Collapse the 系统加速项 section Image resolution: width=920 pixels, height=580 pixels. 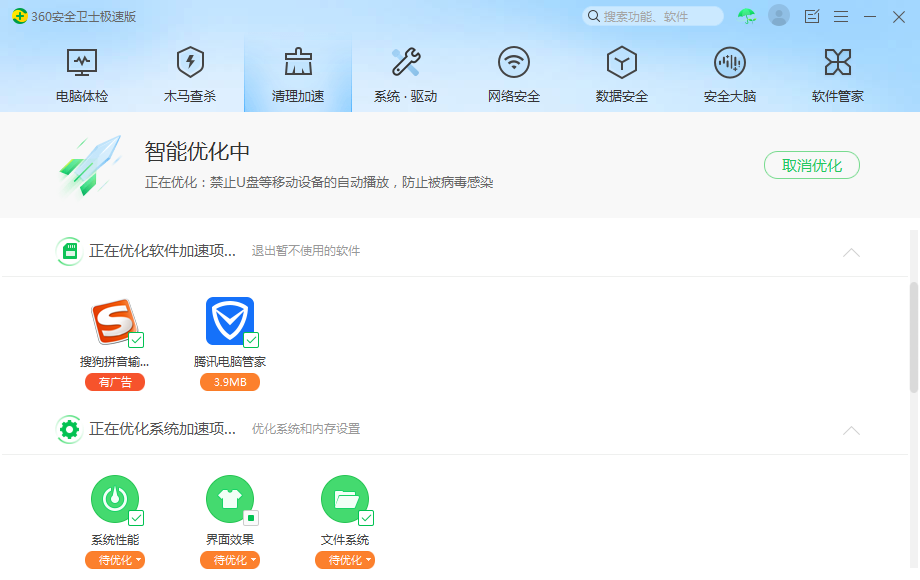(851, 431)
